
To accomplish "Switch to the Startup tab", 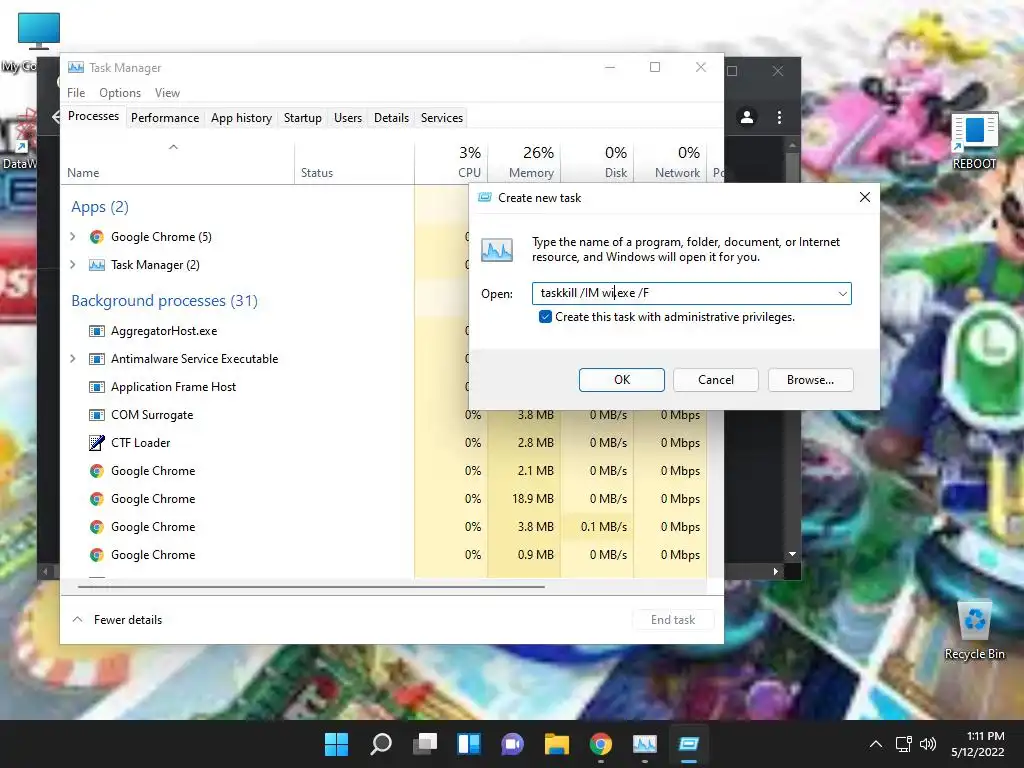I will [302, 118].
